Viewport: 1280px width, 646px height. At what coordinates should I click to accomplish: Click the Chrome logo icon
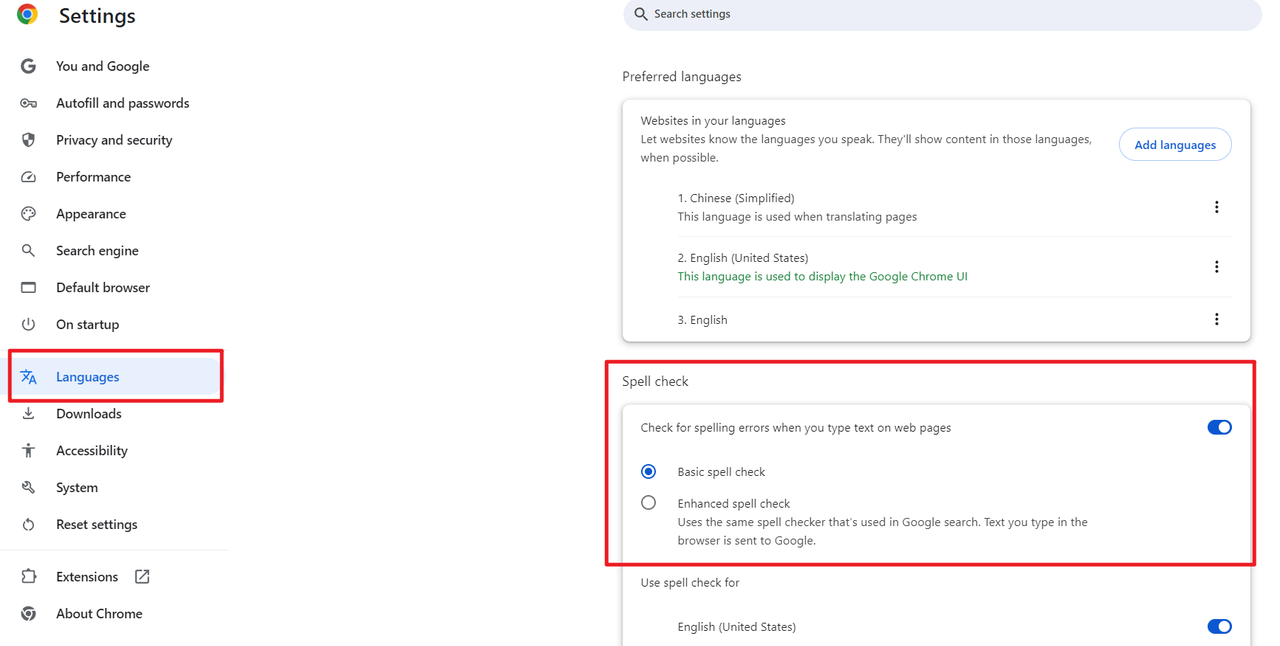point(27,14)
